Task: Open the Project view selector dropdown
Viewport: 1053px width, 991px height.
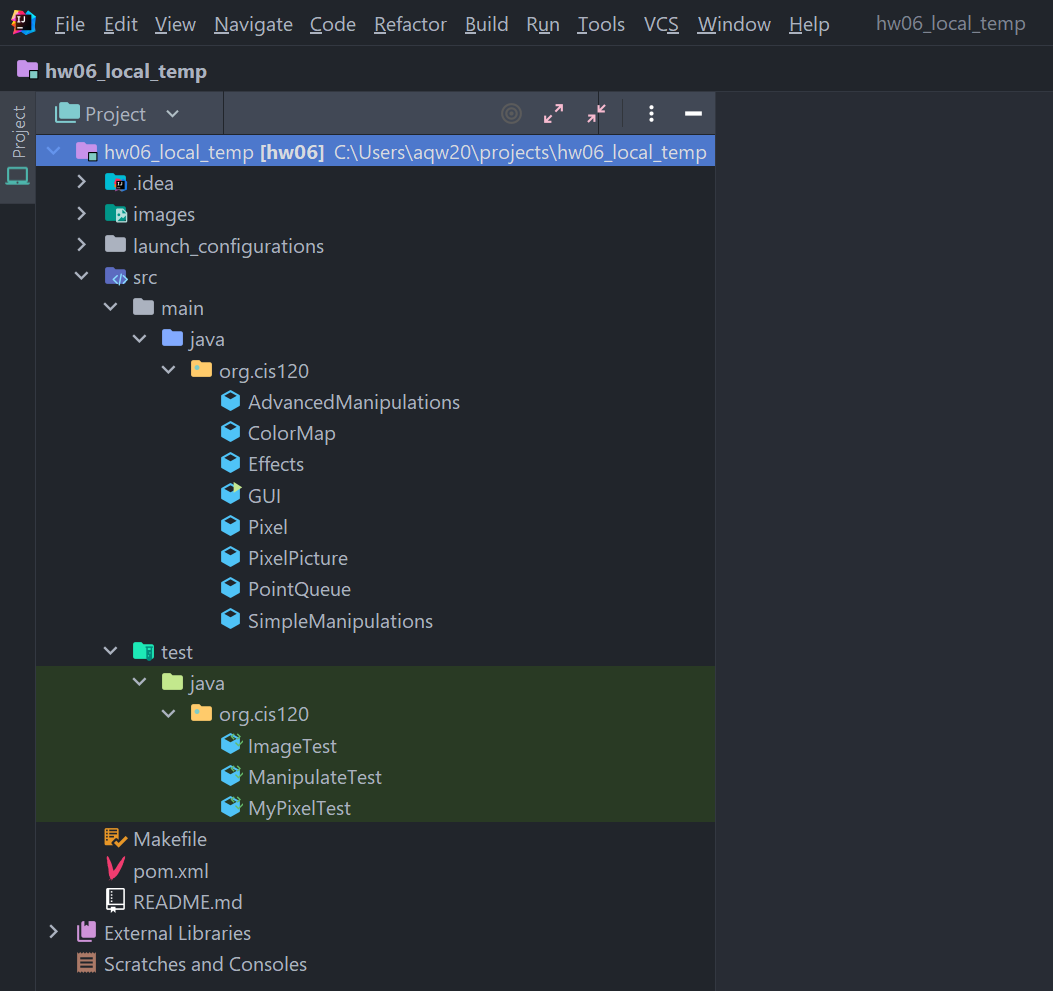Action: [x=118, y=113]
